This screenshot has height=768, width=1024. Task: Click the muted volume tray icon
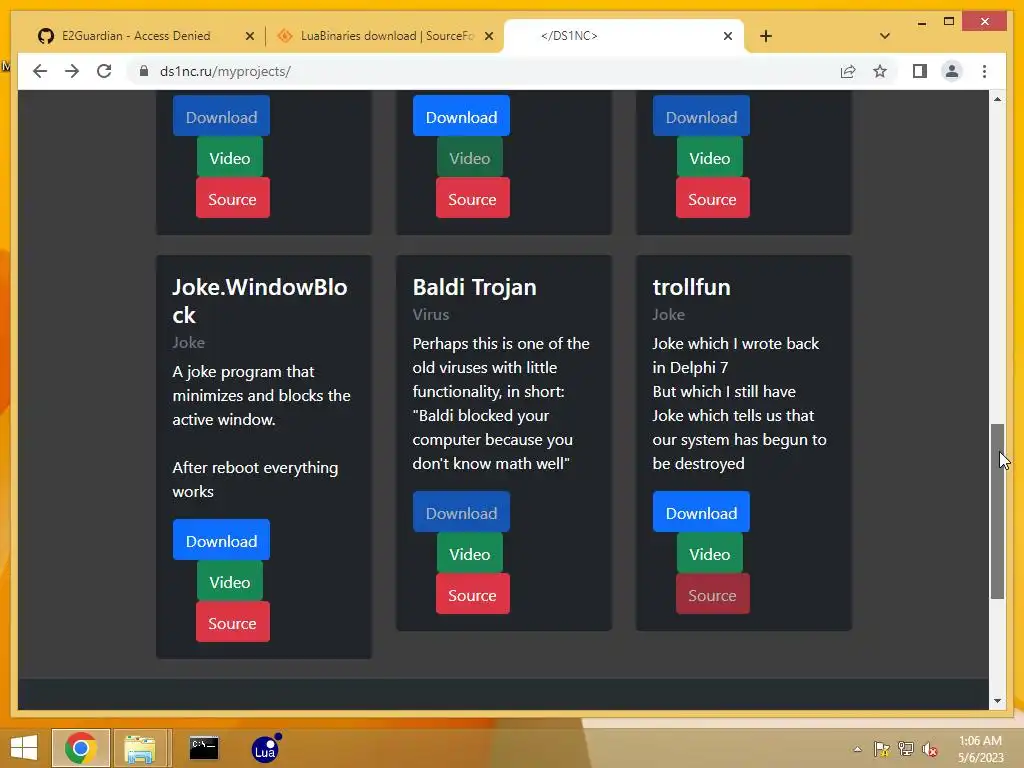(929, 749)
